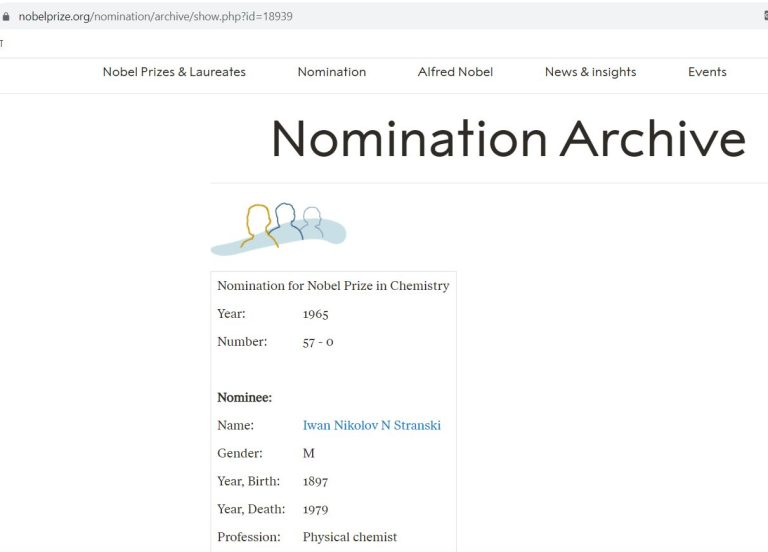Click the Name: field label

click(x=235, y=425)
